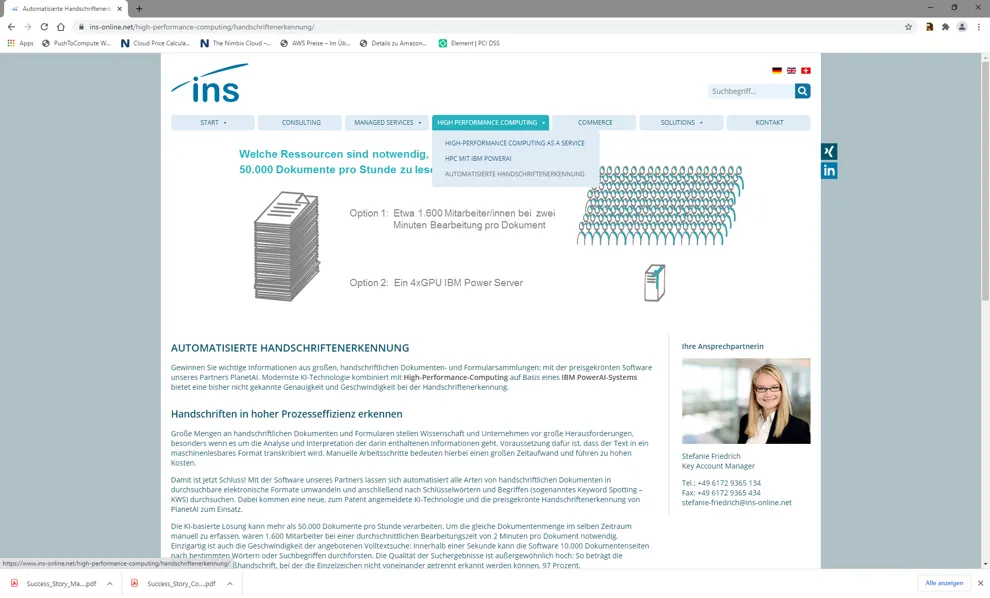This screenshot has width=990, height=598.
Task: Open the COMMERCE navigation item
Action: point(595,123)
